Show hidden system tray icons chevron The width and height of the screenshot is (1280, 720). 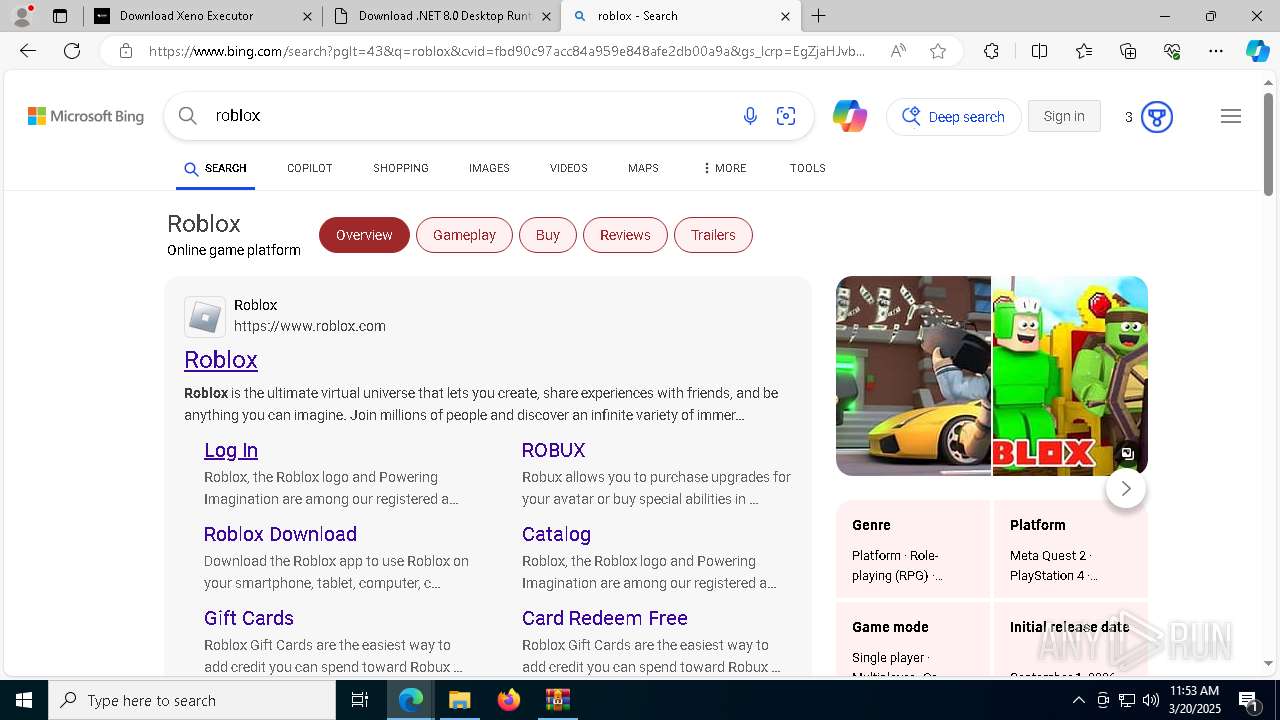[x=1078, y=700]
